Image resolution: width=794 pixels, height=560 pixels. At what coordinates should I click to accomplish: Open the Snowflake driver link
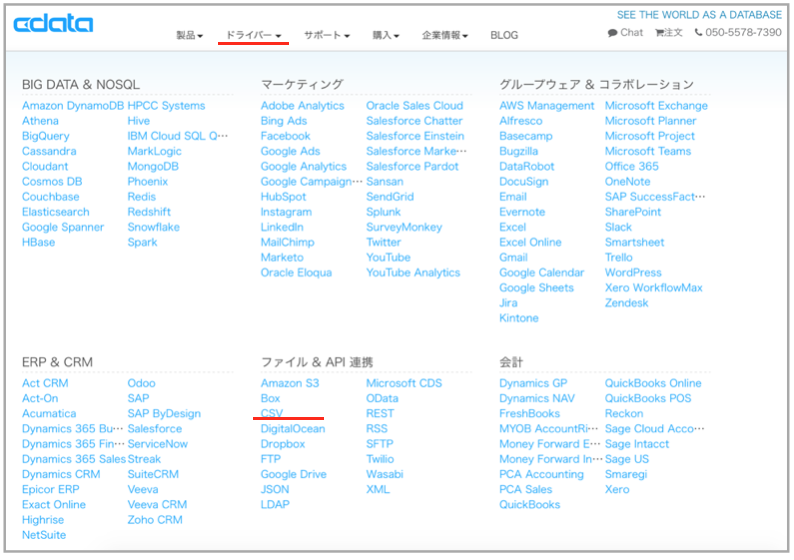pos(153,227)
